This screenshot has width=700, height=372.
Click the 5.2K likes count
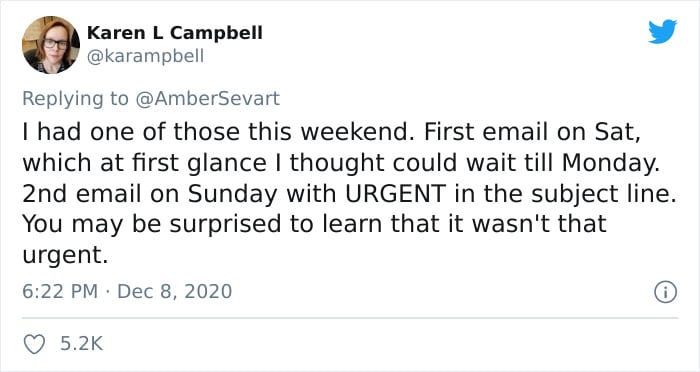pyautogui.click(x=82, y=344)
